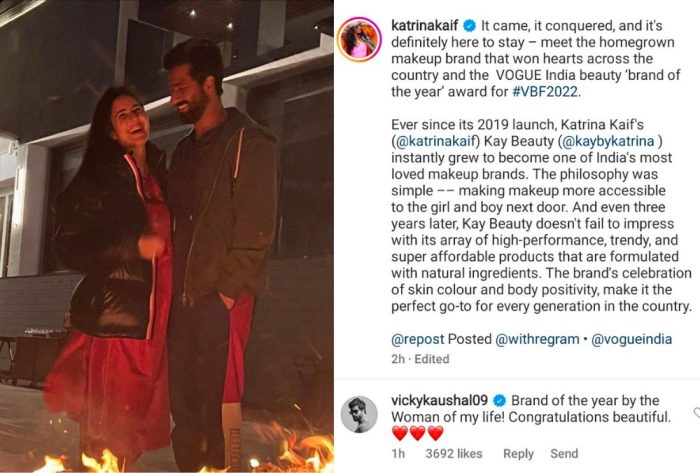Open the couple bonfire photo
Viewport: 700px width, 473px height.
point(167,236)
